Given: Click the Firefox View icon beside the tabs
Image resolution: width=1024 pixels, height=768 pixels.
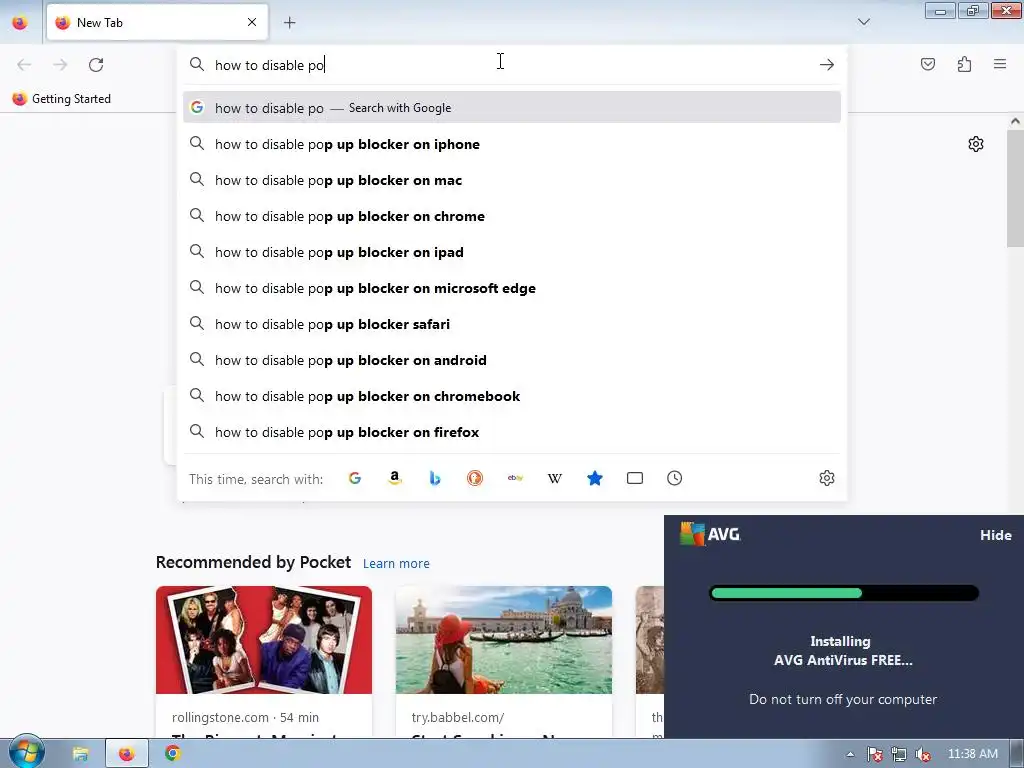Looking at the screenshot, I should click(20, 22).
